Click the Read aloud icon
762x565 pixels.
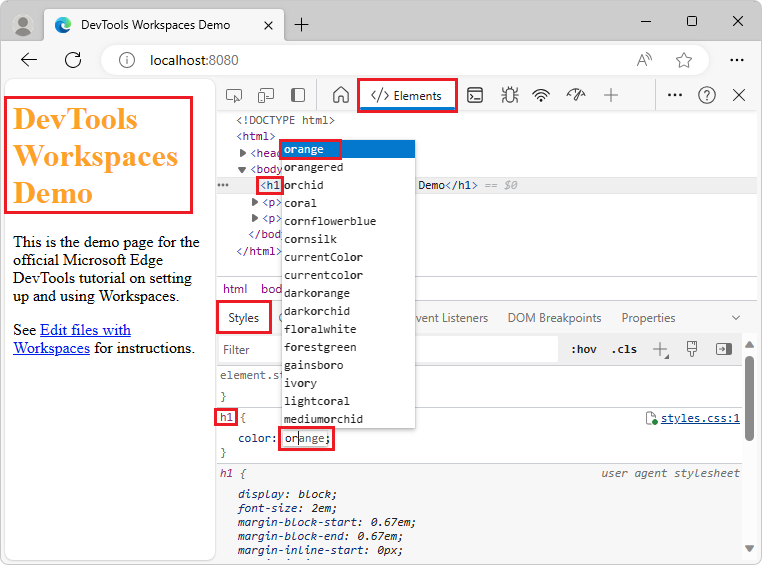coord(644,60)
